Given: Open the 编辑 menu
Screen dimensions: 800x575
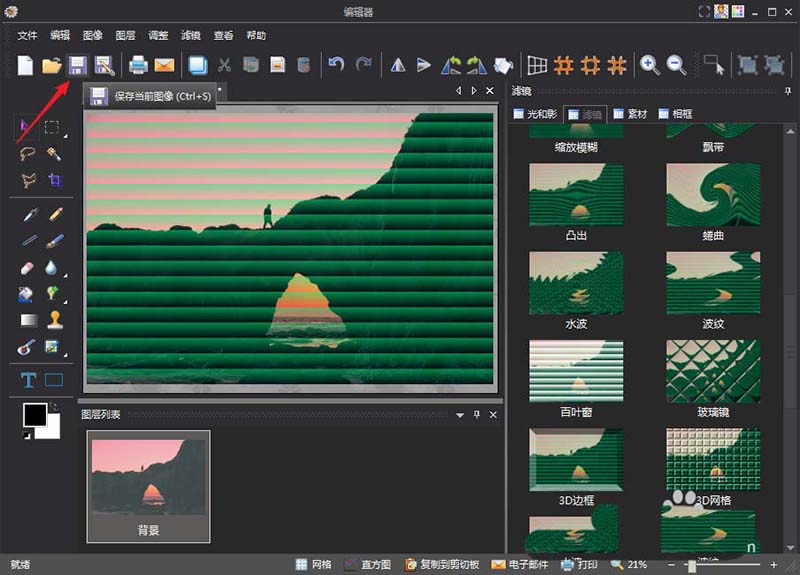Looking at the screenshot, I should pos(60,35).
